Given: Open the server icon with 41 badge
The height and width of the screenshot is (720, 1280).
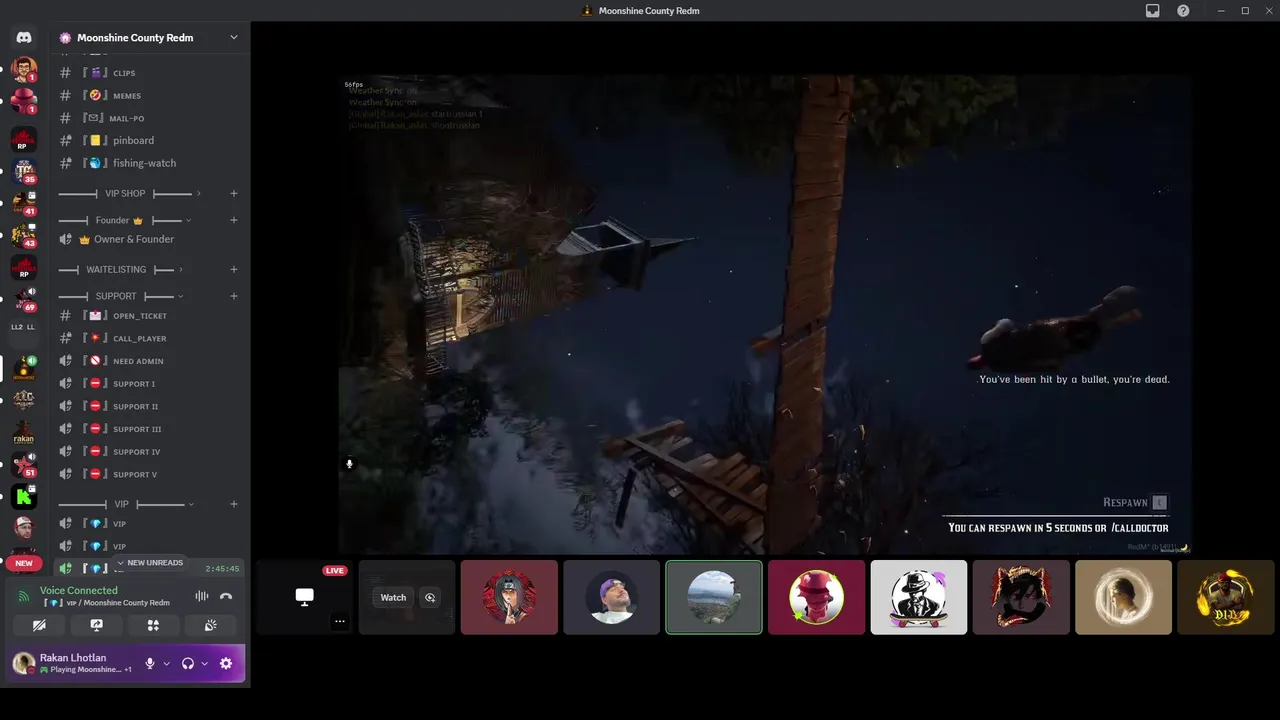Looking at the screenshot, I should [x=24, y=203].
